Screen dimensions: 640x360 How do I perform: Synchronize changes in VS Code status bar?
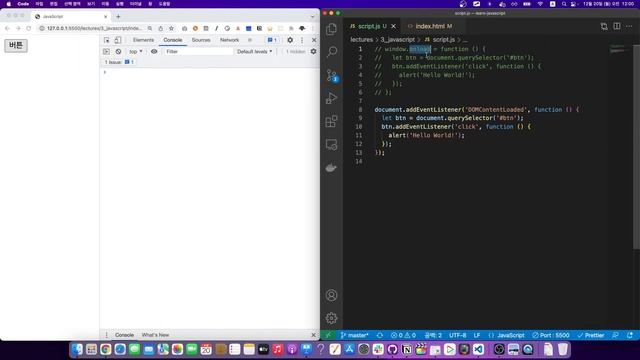380,335
